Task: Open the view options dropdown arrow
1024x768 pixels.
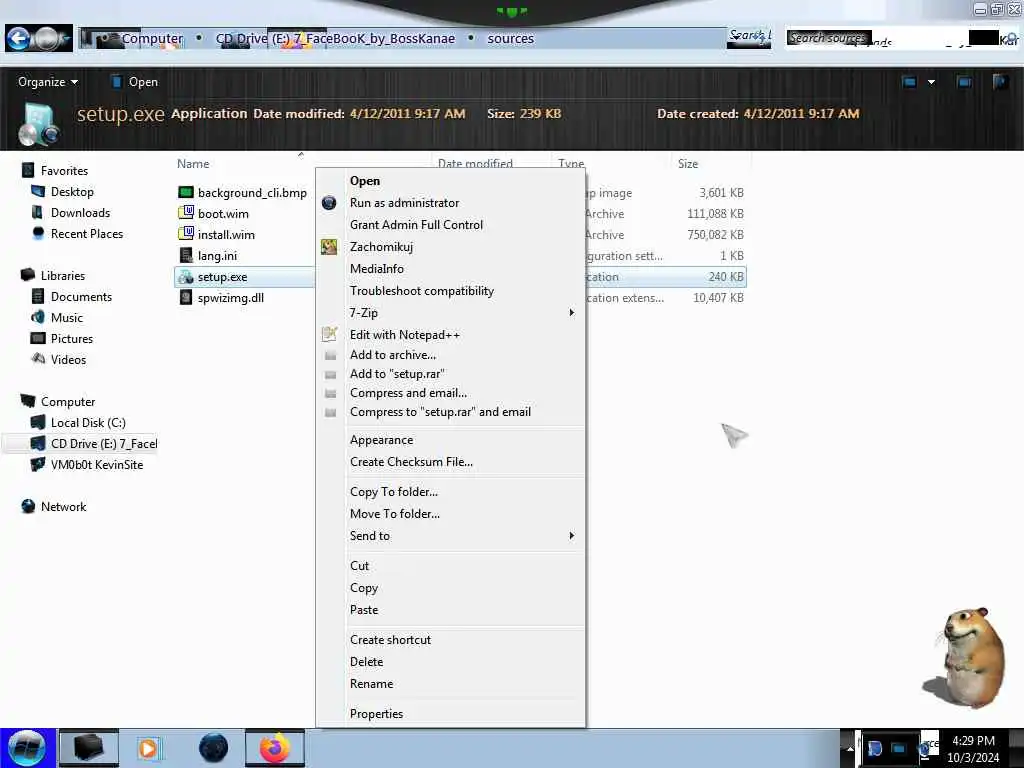Action: (931, 82)
